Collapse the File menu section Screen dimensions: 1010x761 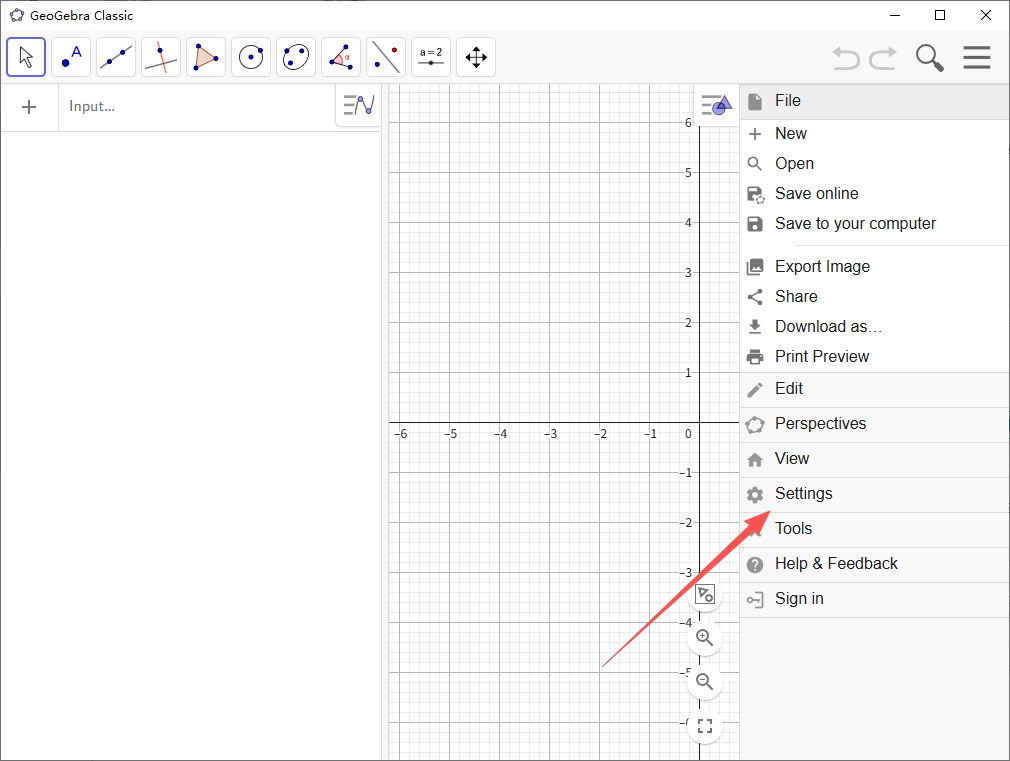pos(875,101)
